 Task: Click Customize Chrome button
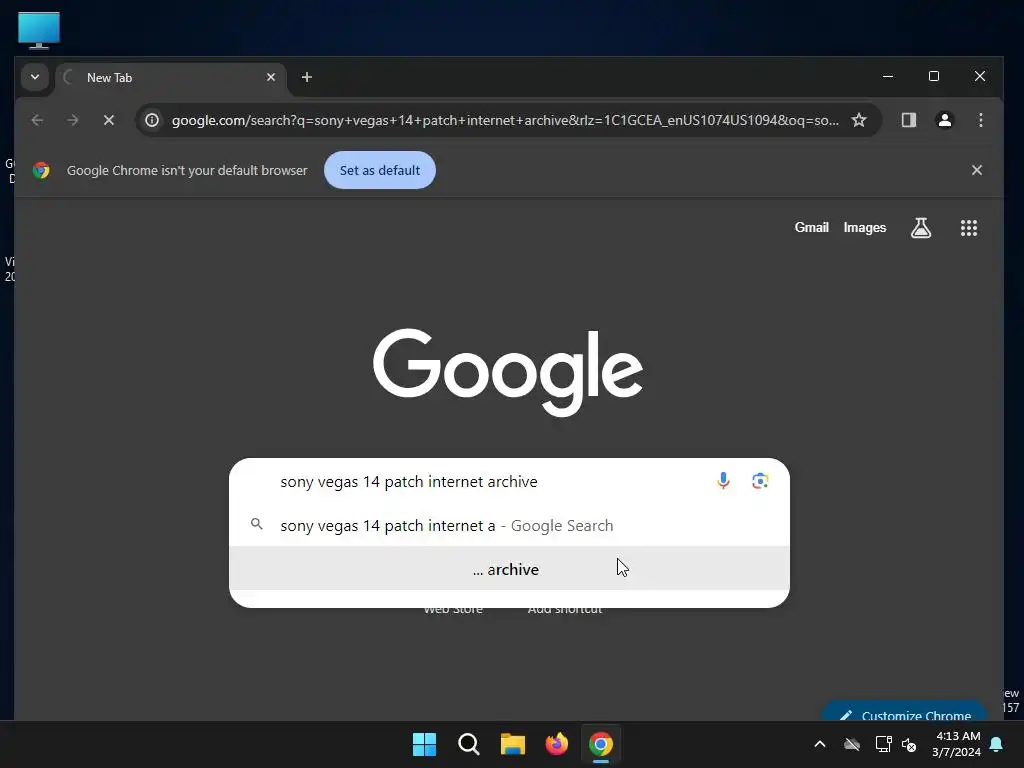point(904,712)
